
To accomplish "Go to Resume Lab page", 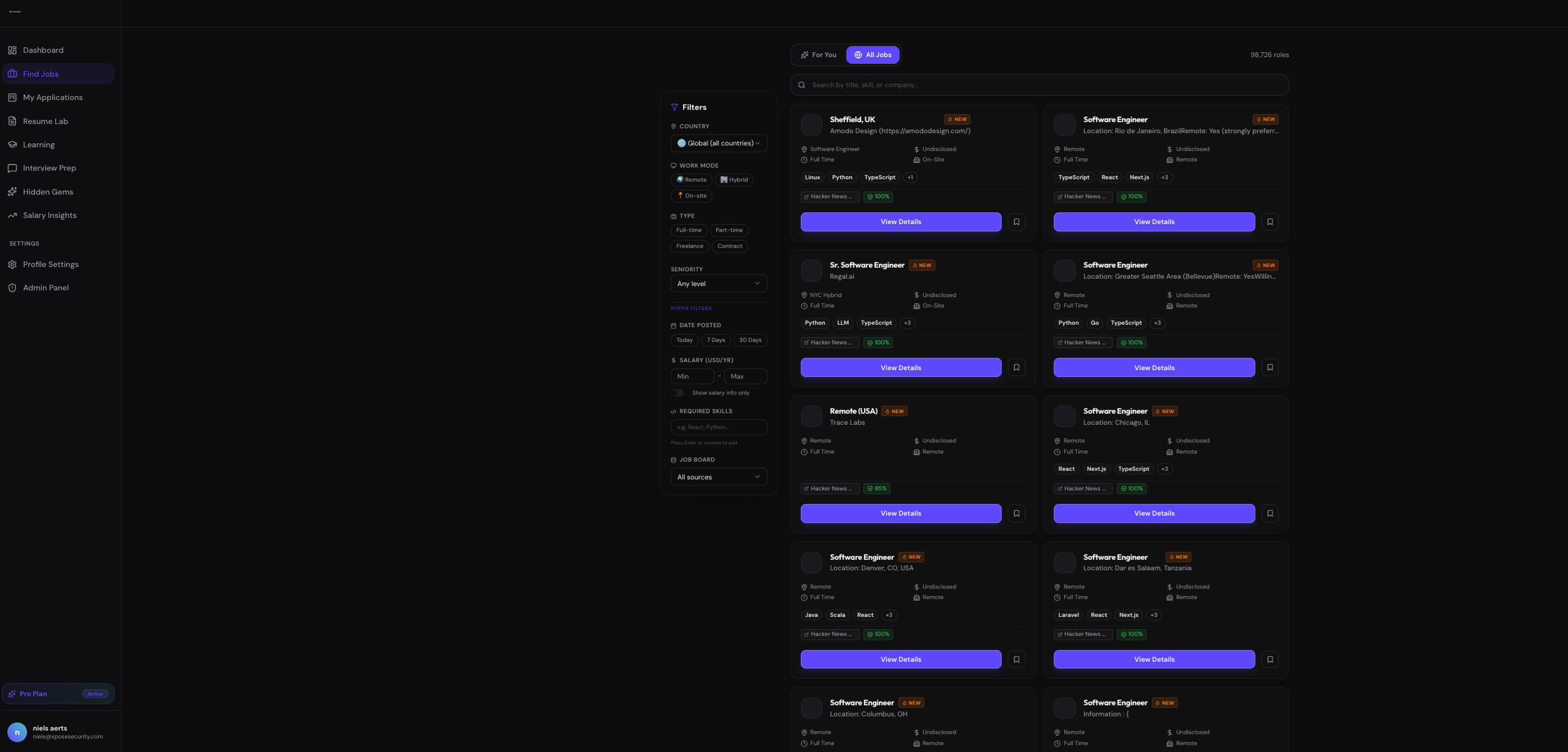I will 45,121.
